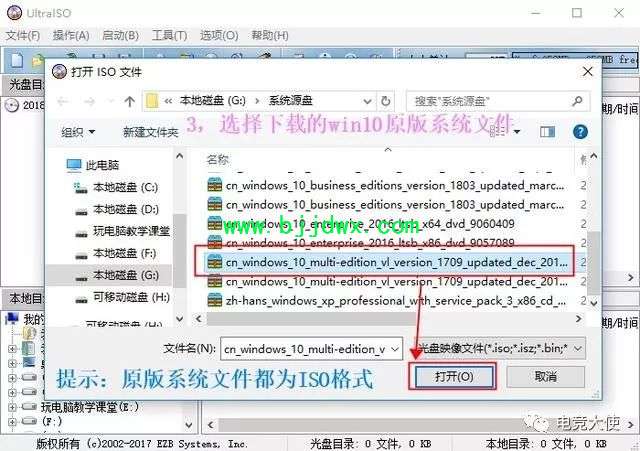Toggle the preview pane icon
Viewport: 640px width, 451px height.
[547, 132]
